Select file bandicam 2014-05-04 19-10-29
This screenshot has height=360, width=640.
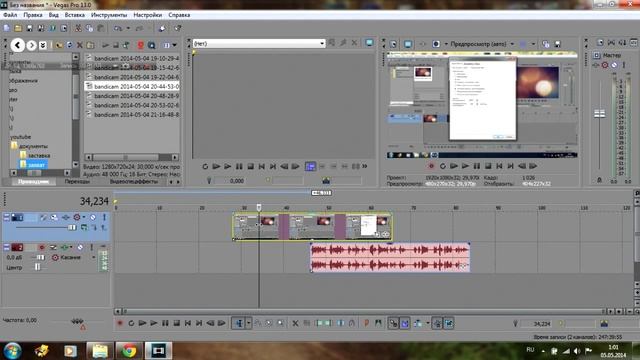click(133, 58)
